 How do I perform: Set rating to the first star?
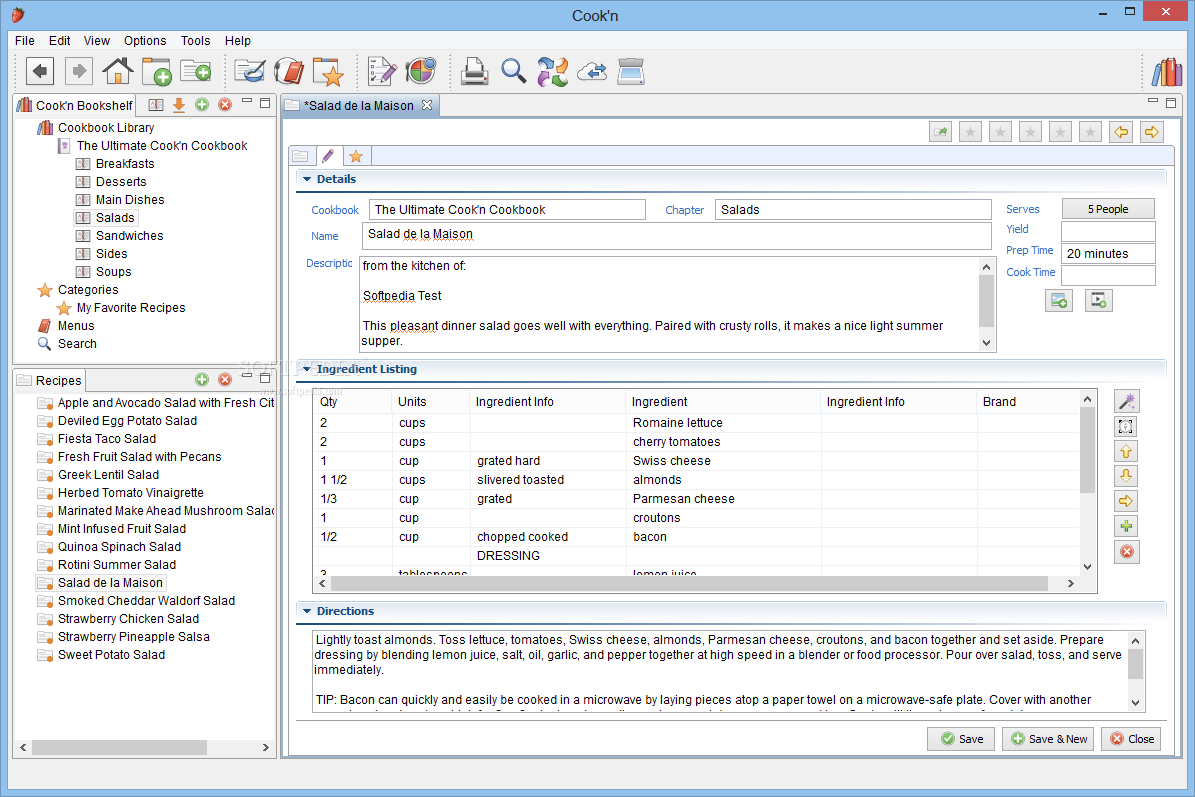click(970, 132)
